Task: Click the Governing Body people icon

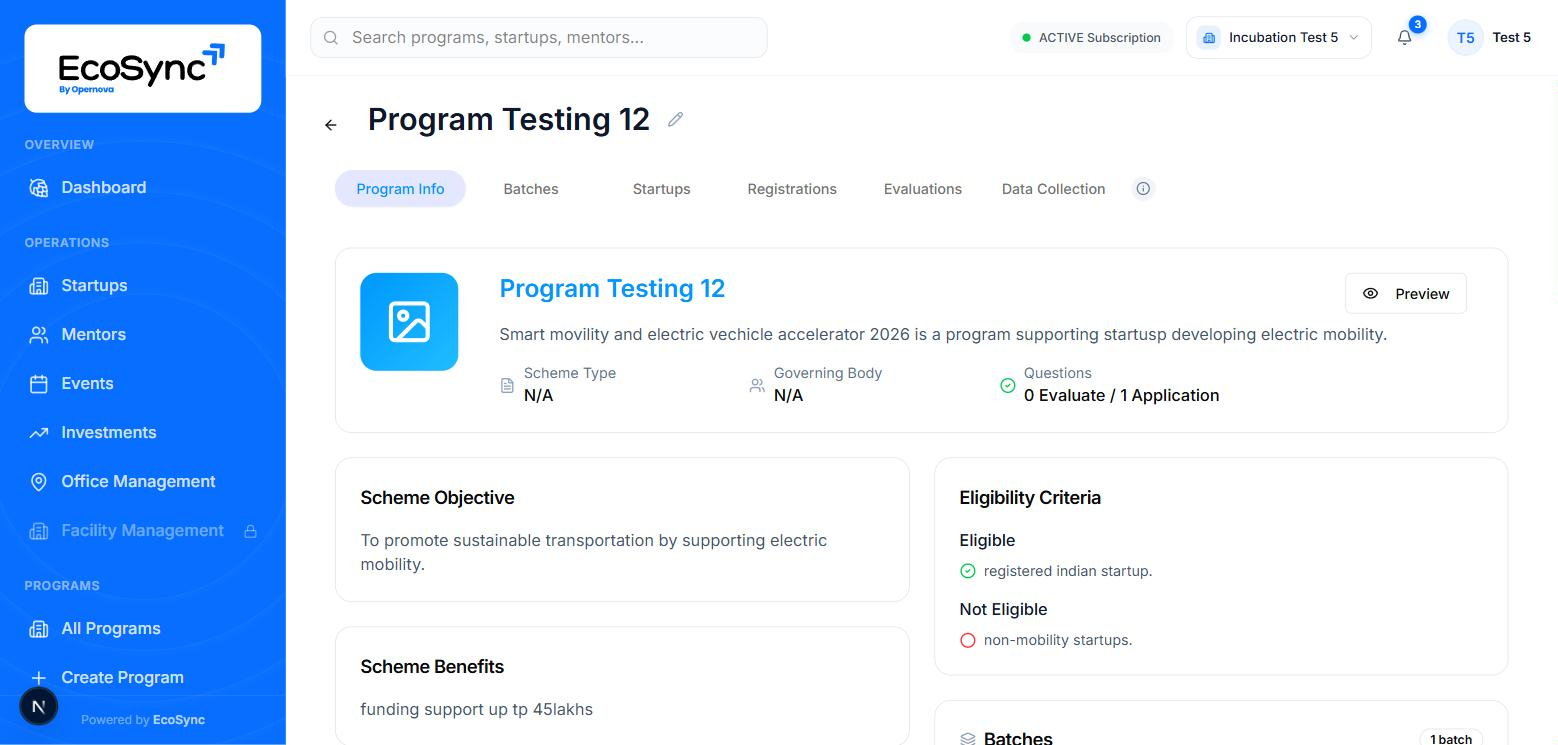Action: 757,385
